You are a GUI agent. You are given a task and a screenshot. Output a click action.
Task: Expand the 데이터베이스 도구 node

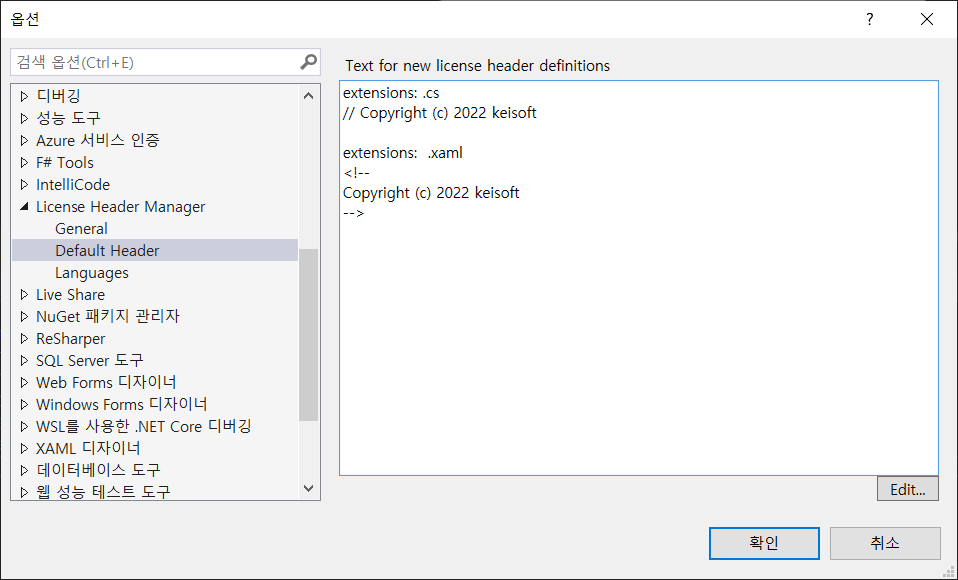point(24,470)
